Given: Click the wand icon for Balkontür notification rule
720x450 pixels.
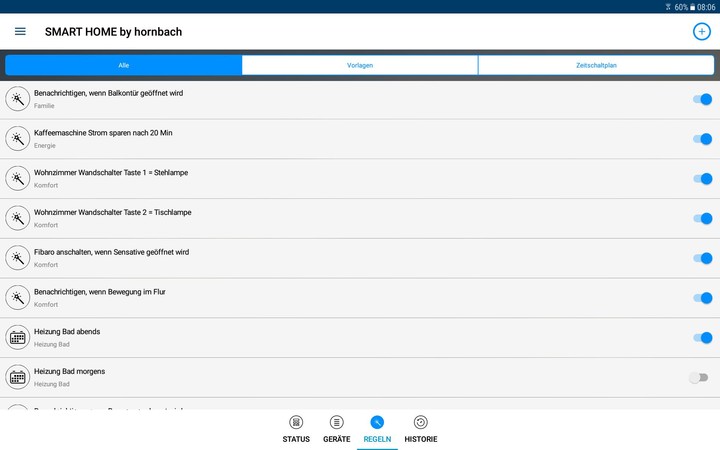Looking at the screenshot, I should pyautogui.click(x=17, y=99).
